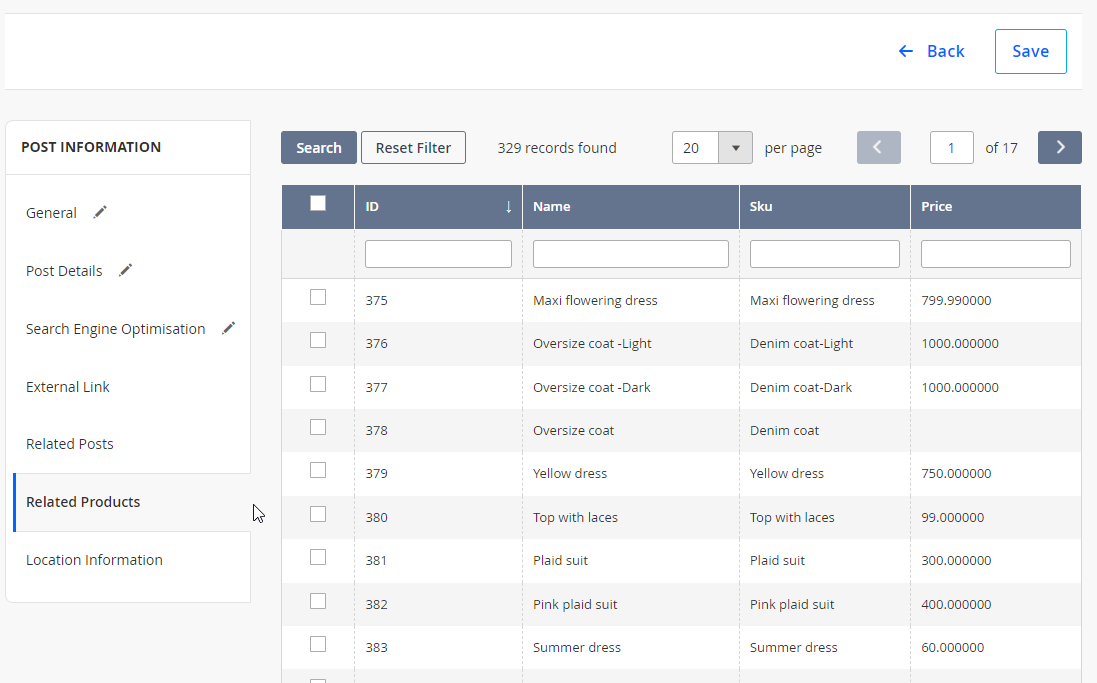
Task: Click the 'of 17' page count text
Action: [1001, 148]
